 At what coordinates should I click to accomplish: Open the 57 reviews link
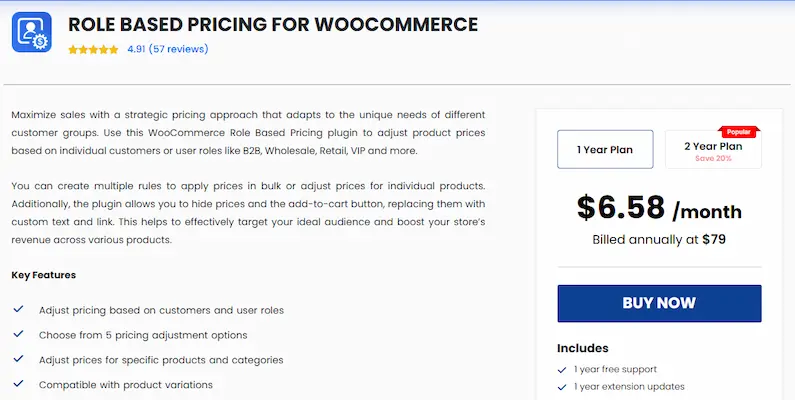coord(178,49)
